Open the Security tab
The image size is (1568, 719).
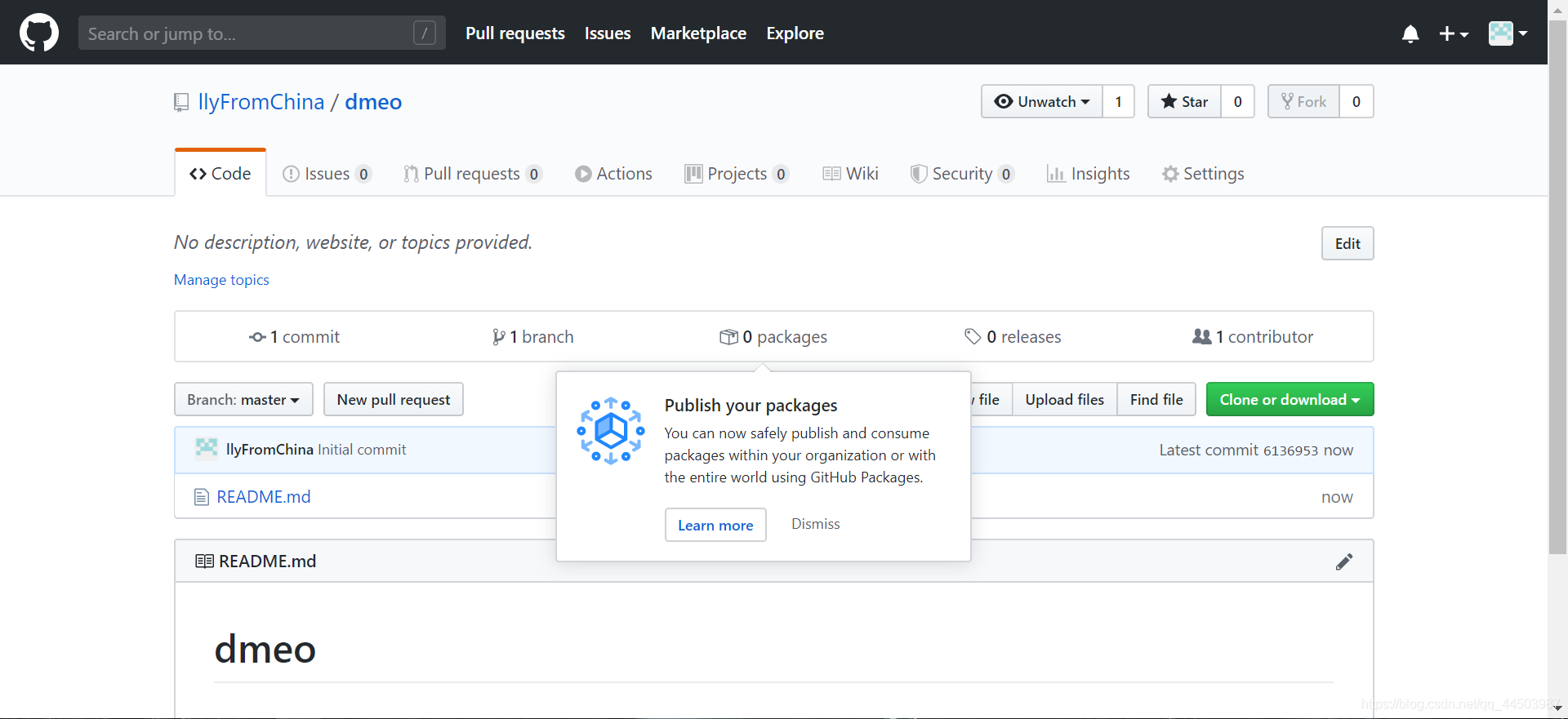click(x=962, y=174)
